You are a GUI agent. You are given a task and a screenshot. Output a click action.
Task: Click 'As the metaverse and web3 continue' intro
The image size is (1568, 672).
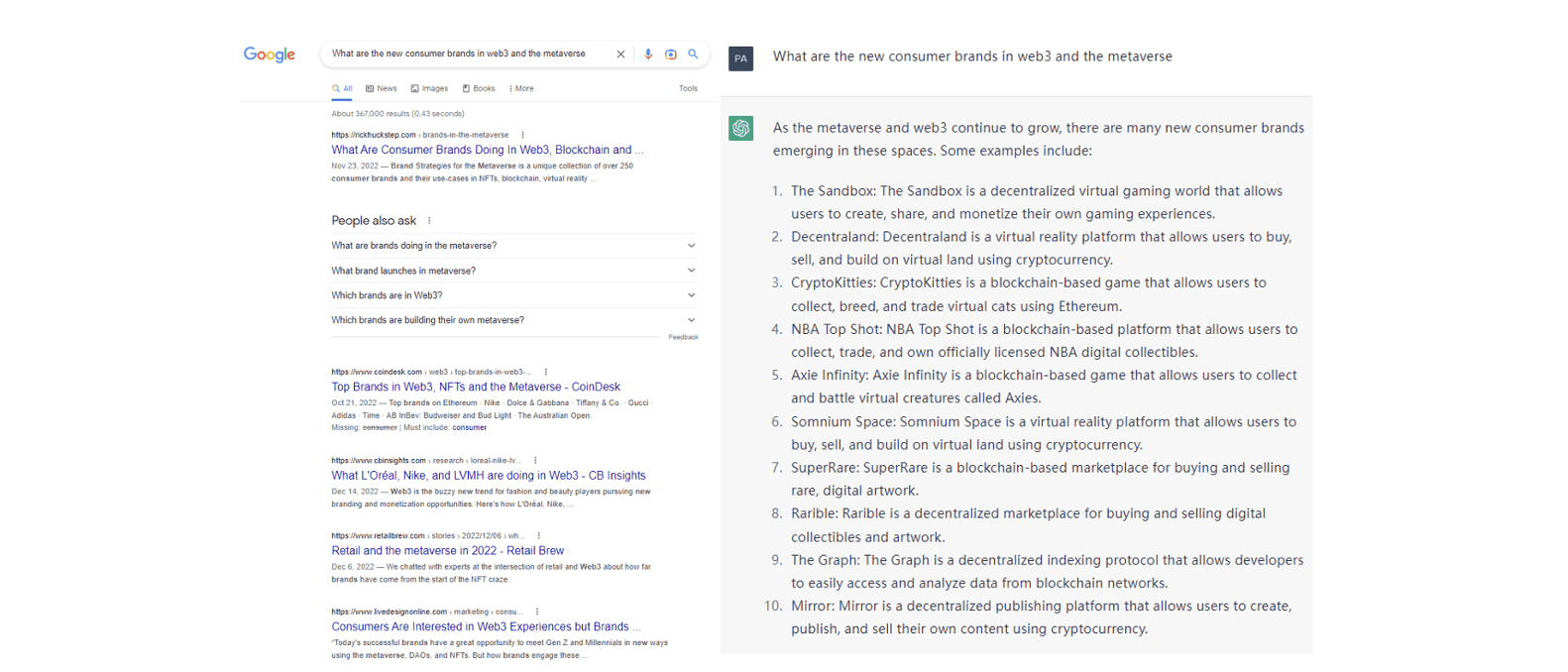click(1039, 139)
